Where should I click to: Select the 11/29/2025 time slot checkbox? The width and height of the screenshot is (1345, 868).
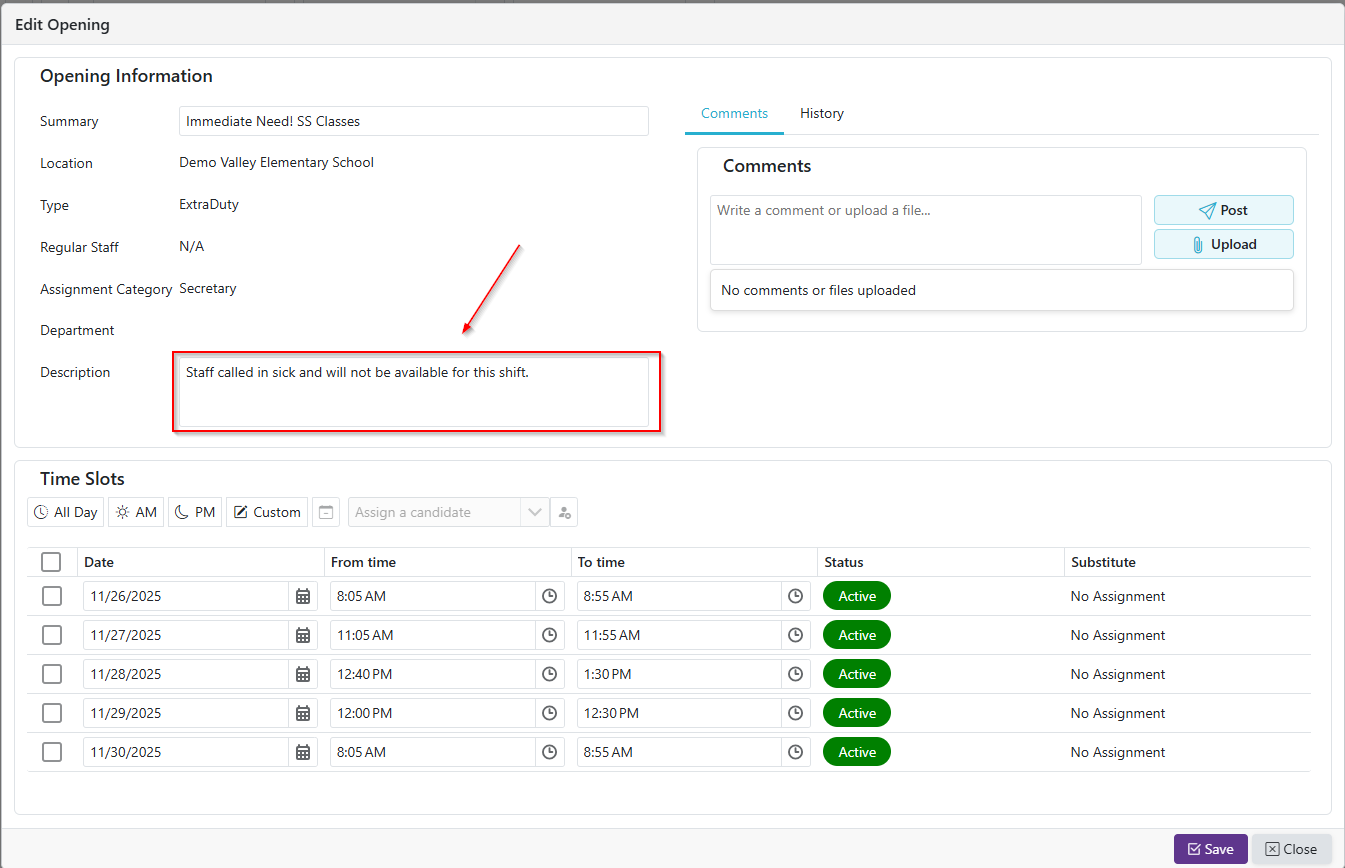(52, 713)
